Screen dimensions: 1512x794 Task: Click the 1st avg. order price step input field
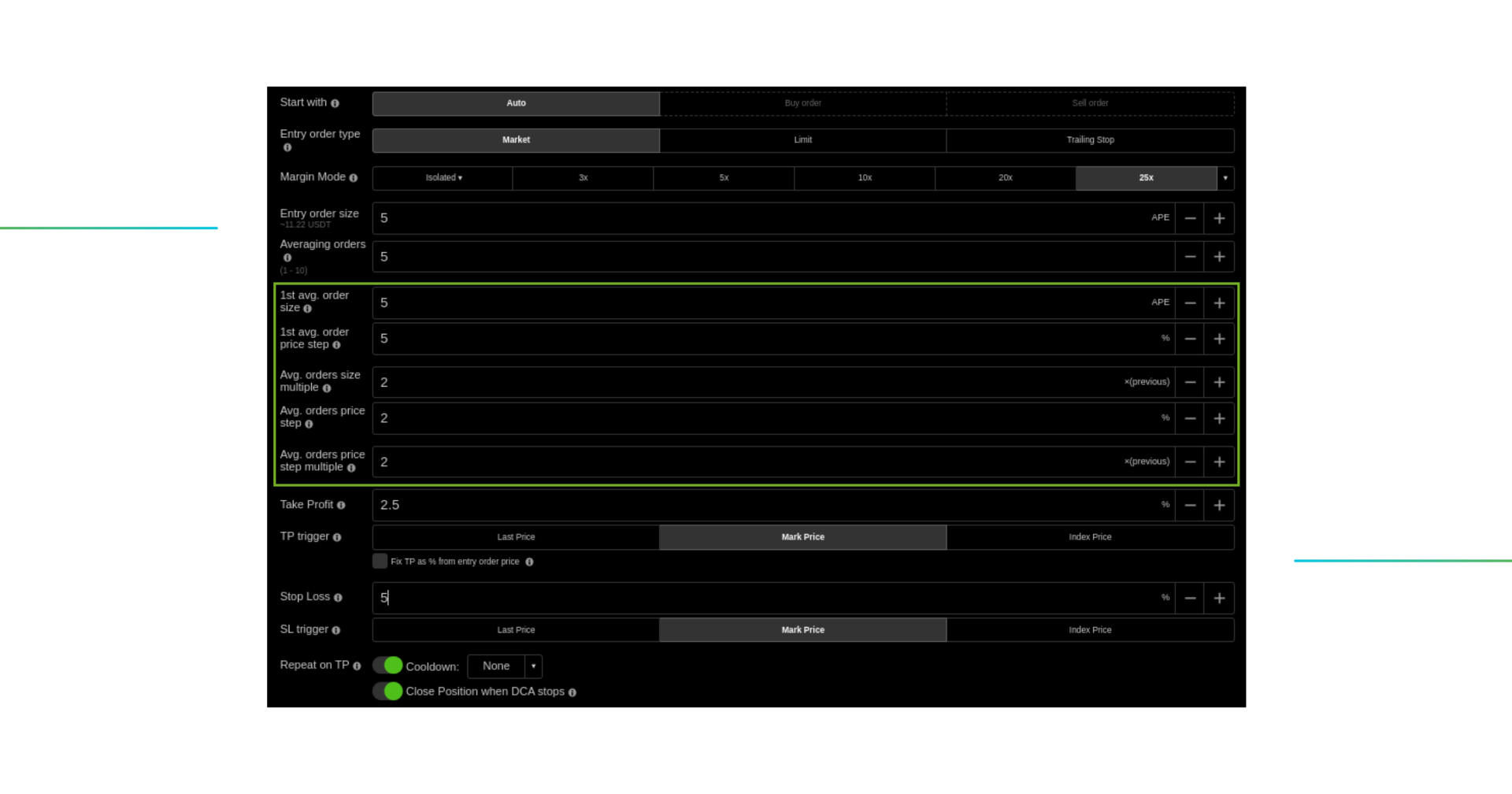(x=764, y=339)
